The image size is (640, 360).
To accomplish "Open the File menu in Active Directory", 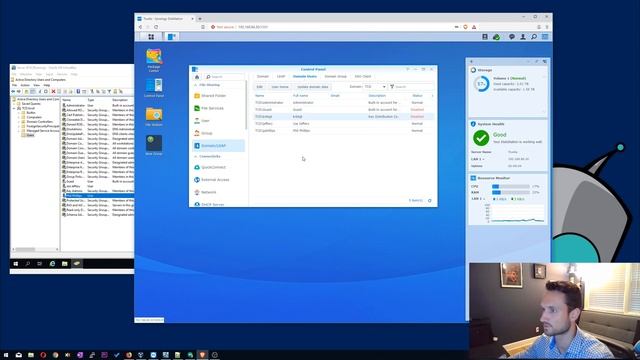I will pyautogui.click(x=14, y=85).
